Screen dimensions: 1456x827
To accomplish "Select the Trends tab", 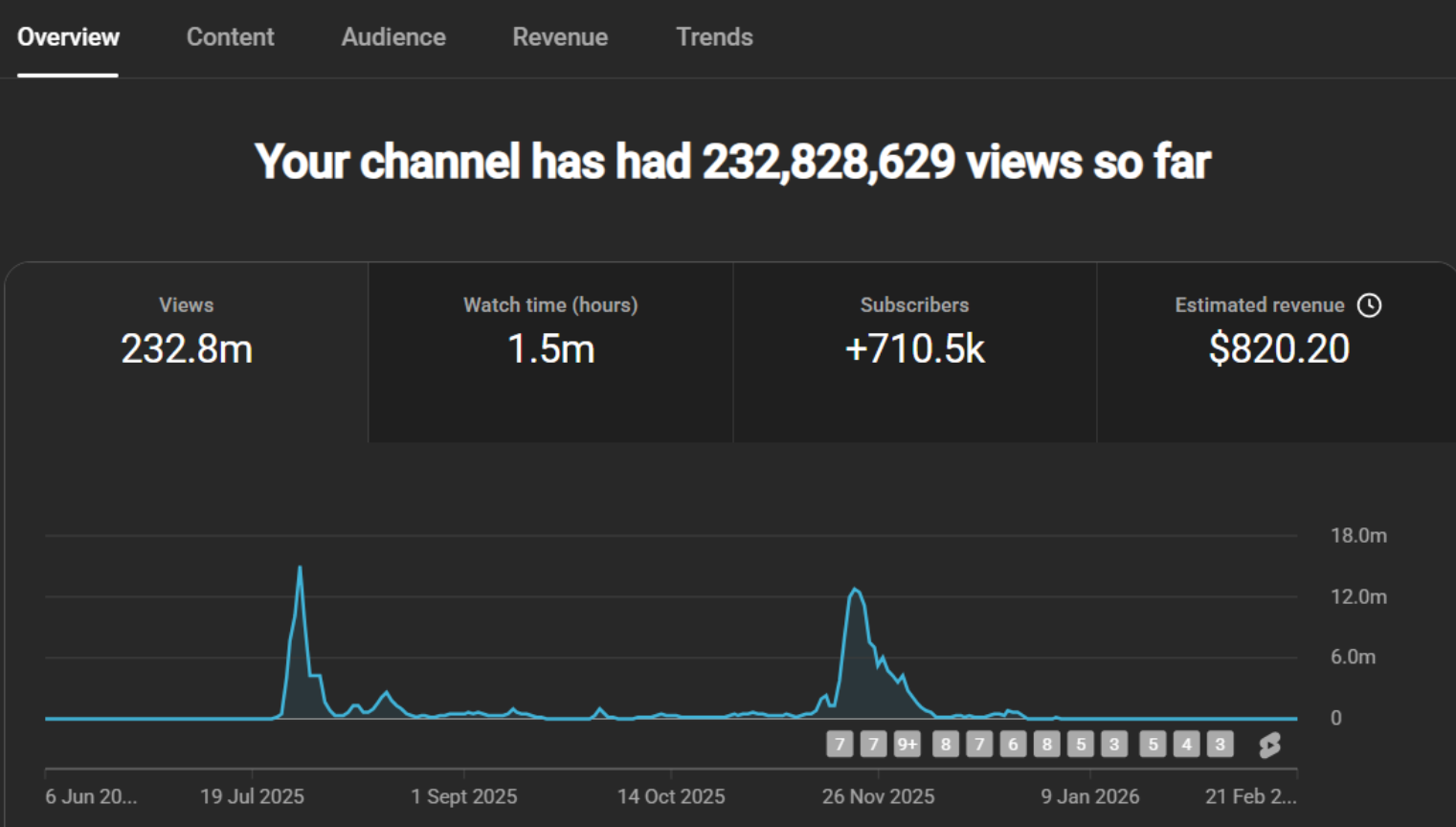I will 714,37.
